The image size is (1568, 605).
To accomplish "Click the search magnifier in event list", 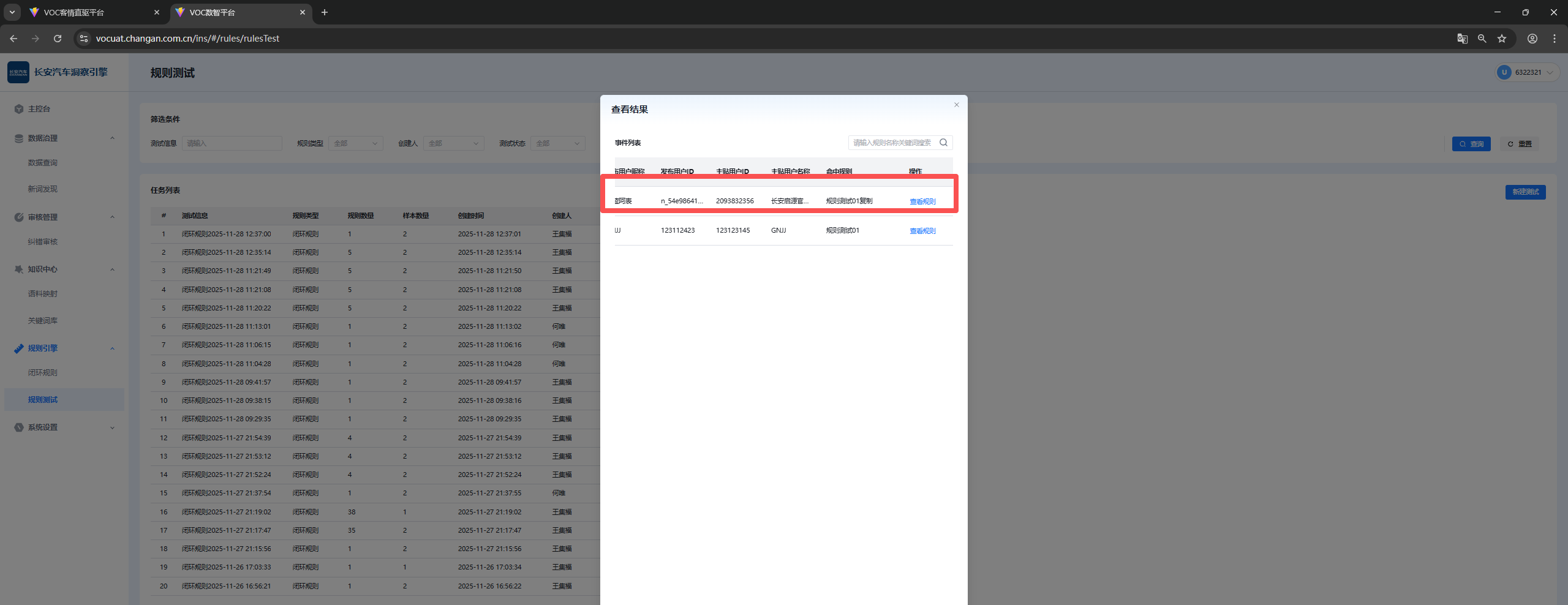I will point(943,143).
